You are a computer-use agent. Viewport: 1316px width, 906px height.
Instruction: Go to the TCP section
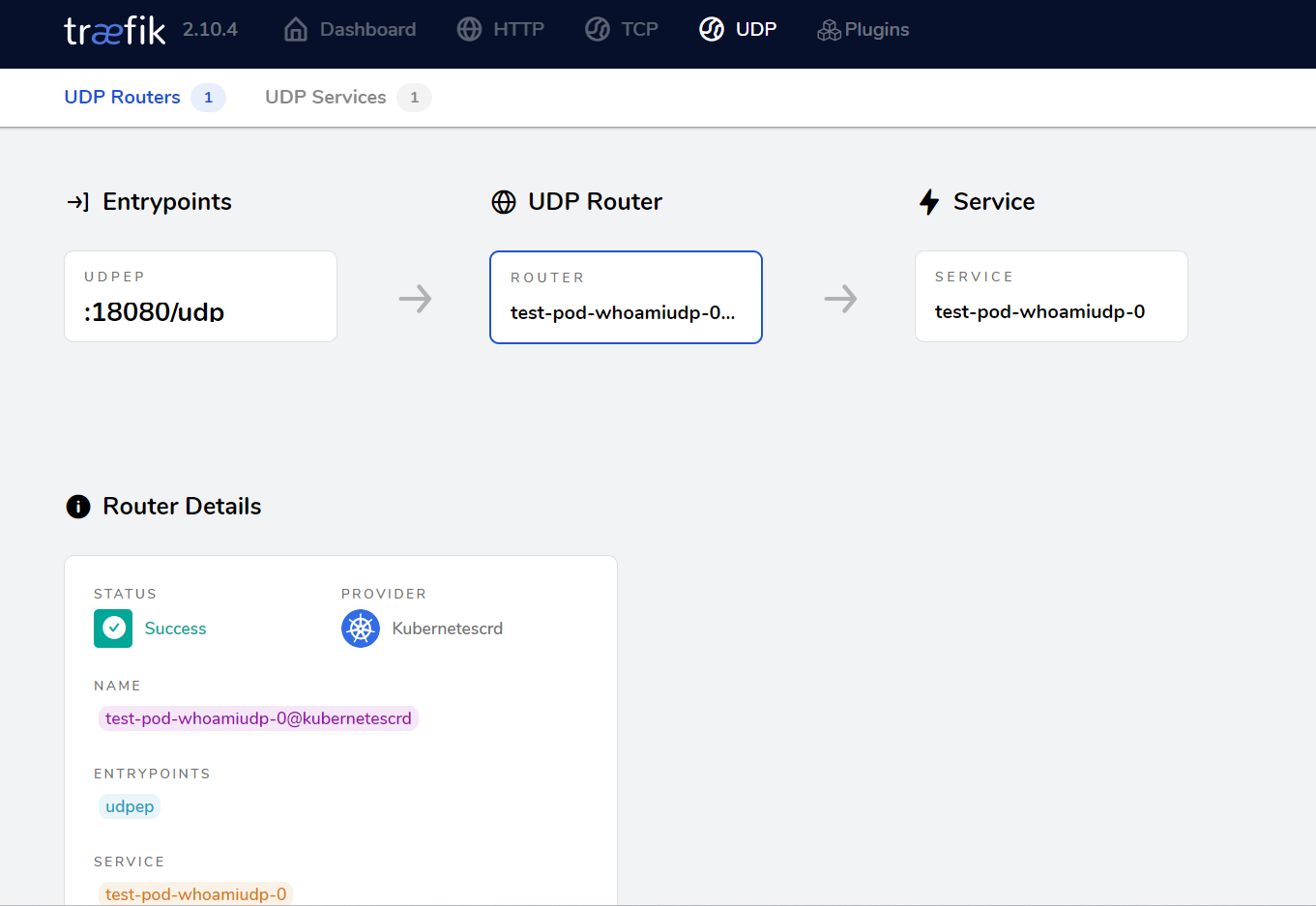click(639, 30)
